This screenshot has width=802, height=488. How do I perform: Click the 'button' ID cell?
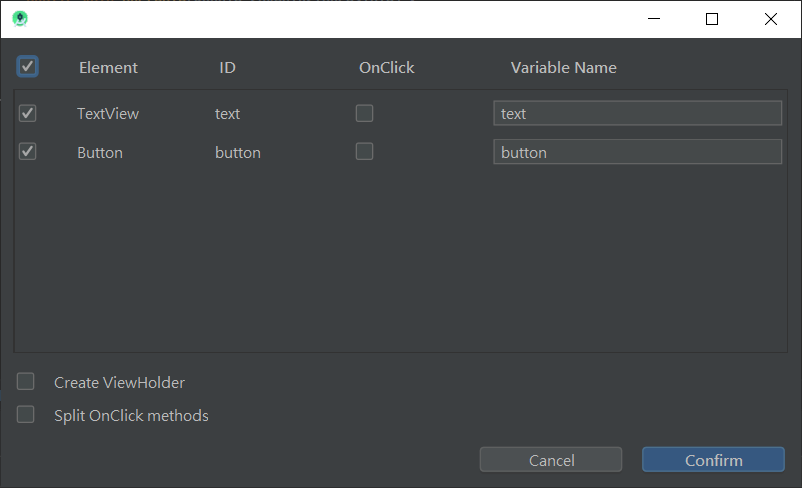[238, 153]
